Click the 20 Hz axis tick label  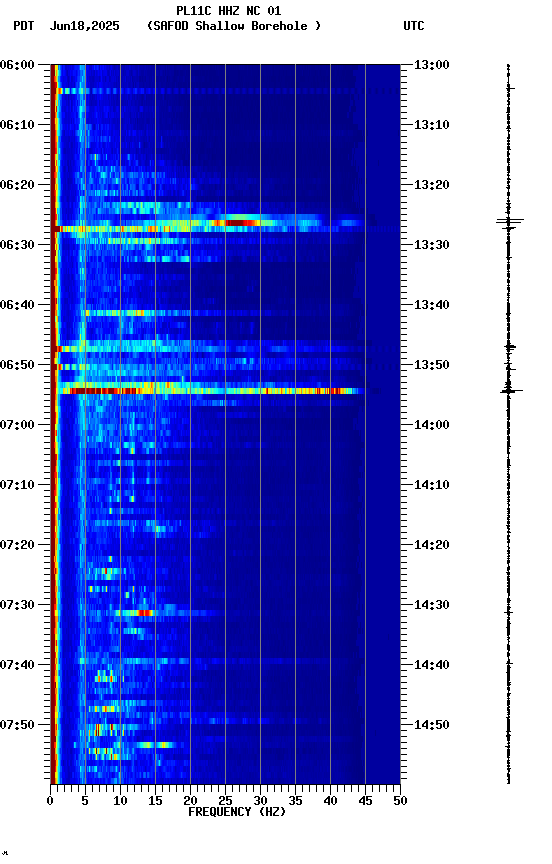(190, 801)
